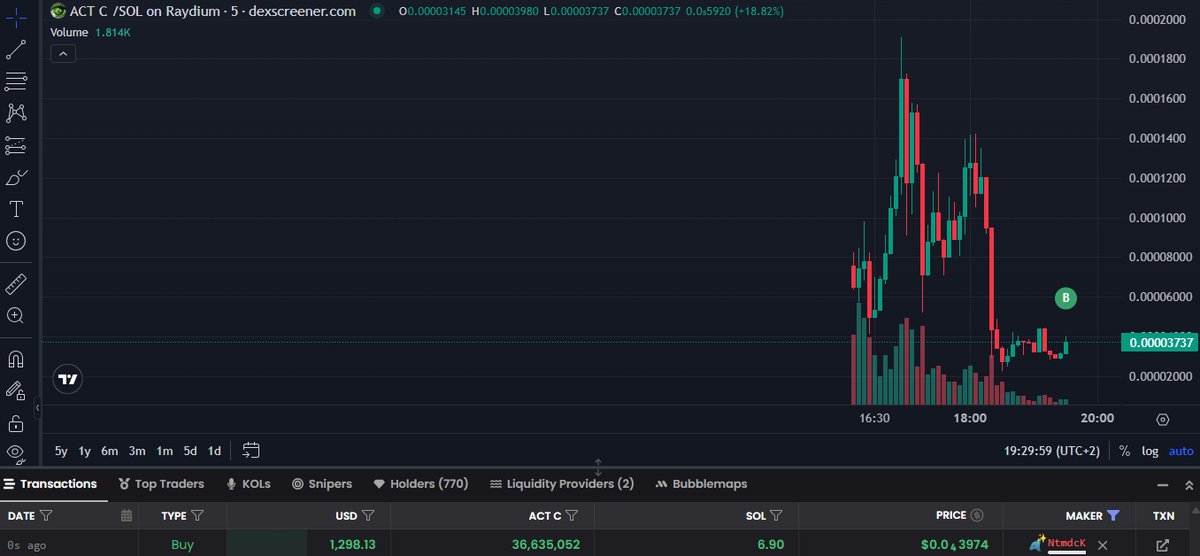This screenshot has height=556, width=1200.
Task: Switch to KOLs tab
Action: pos(249,484)
